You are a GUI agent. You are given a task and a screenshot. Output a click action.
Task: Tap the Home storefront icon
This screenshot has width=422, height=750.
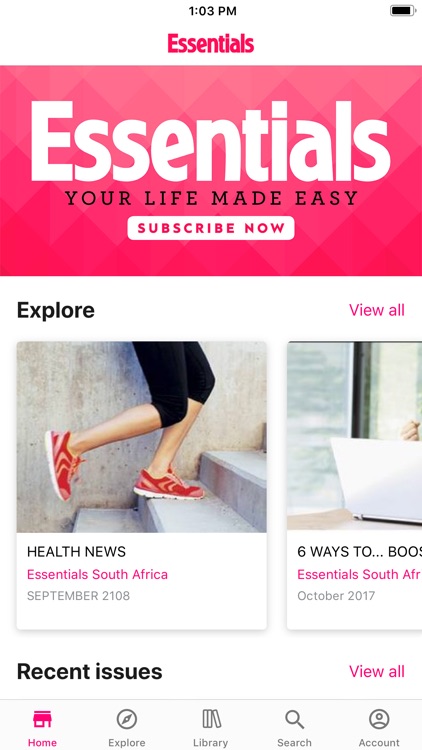[x=42, y=719]
